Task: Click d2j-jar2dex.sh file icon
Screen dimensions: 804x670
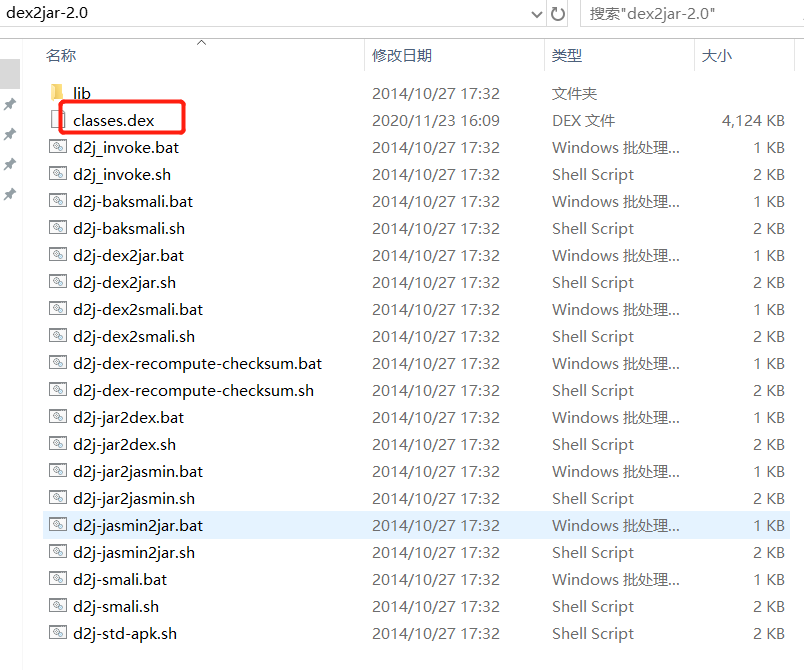Action: pyautogui.click(x=57, y=443)
